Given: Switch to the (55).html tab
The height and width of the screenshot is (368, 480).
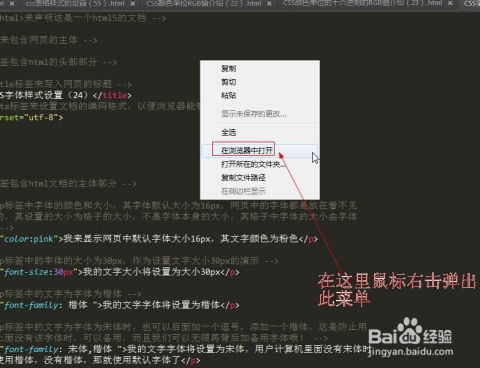Looking at the screenshot, I should [75, 4].
